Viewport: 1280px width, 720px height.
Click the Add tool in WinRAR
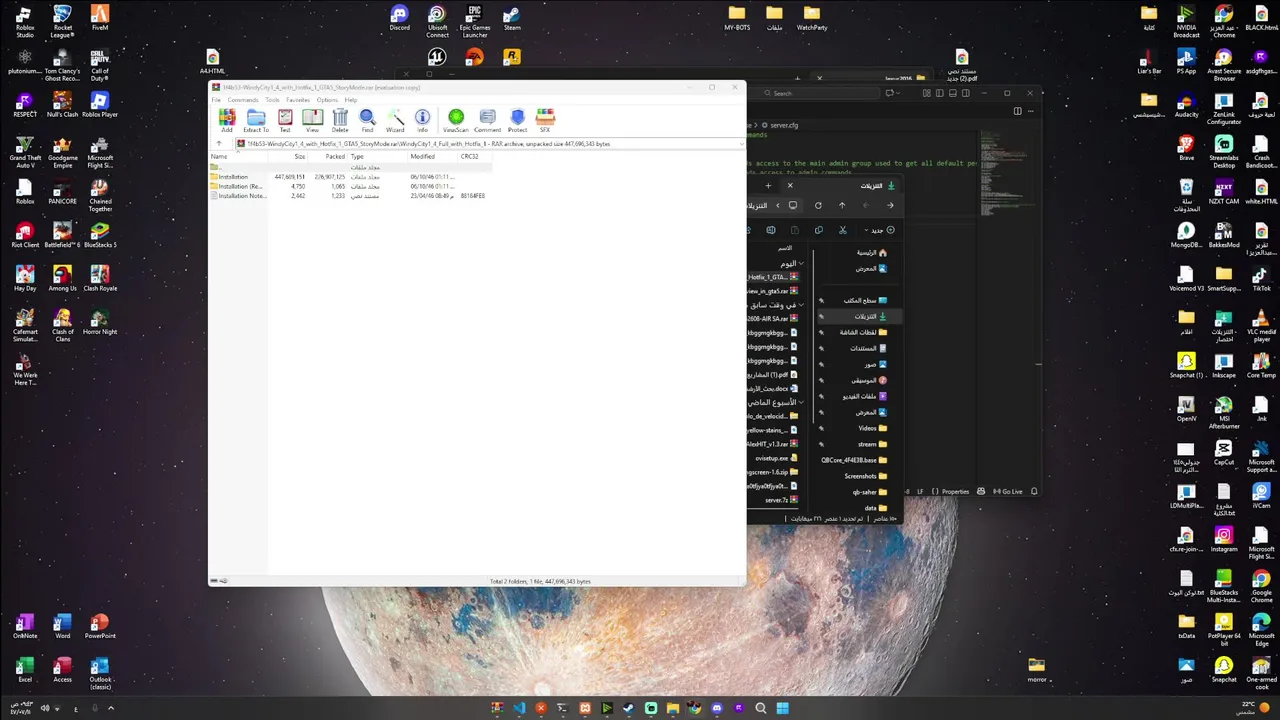tap(227, 121)
